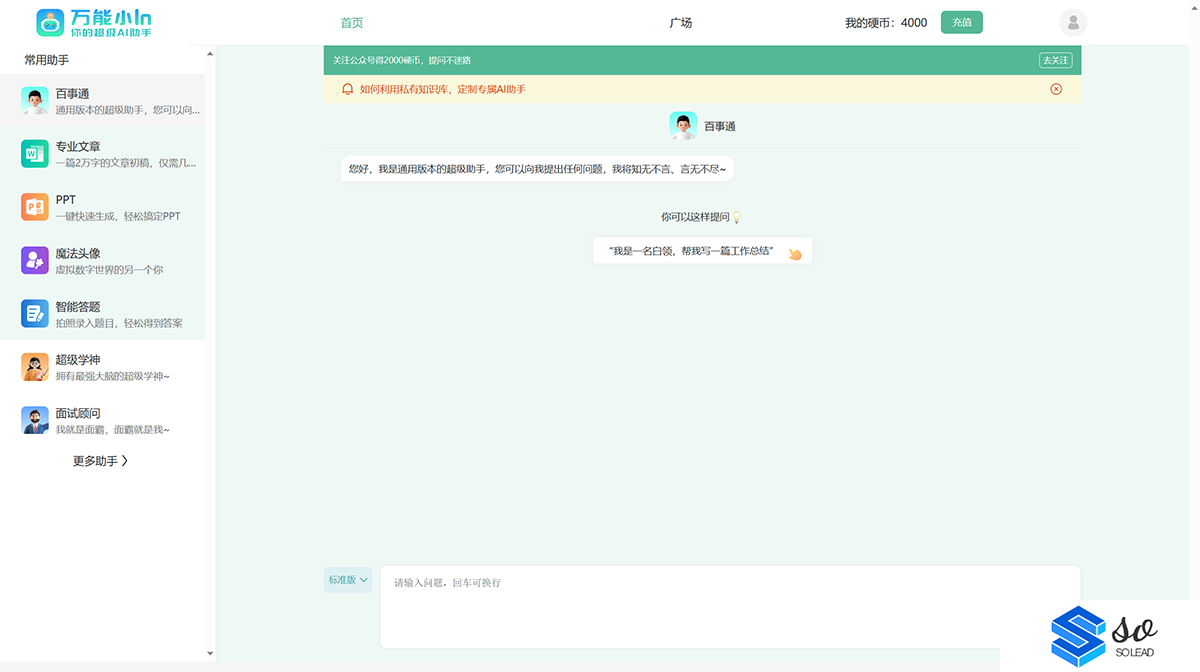Click the pointing hand icon on suggestion
Viewport: 1200px width, 672px height.
795,254
